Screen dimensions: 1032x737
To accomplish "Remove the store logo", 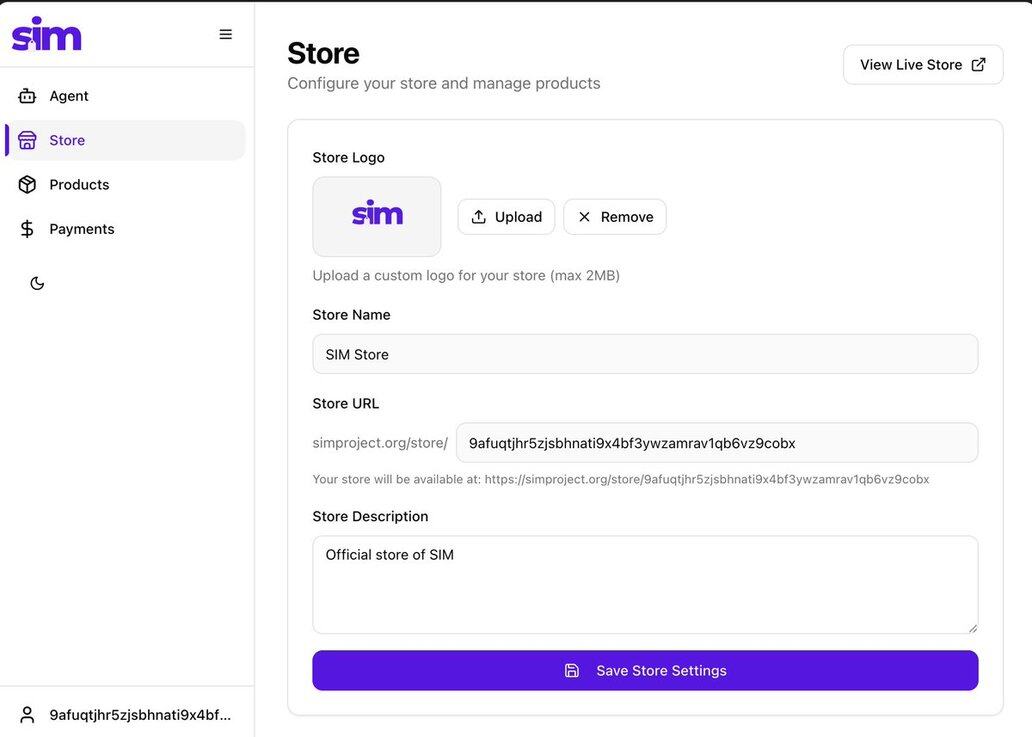I will click(615, 217).
